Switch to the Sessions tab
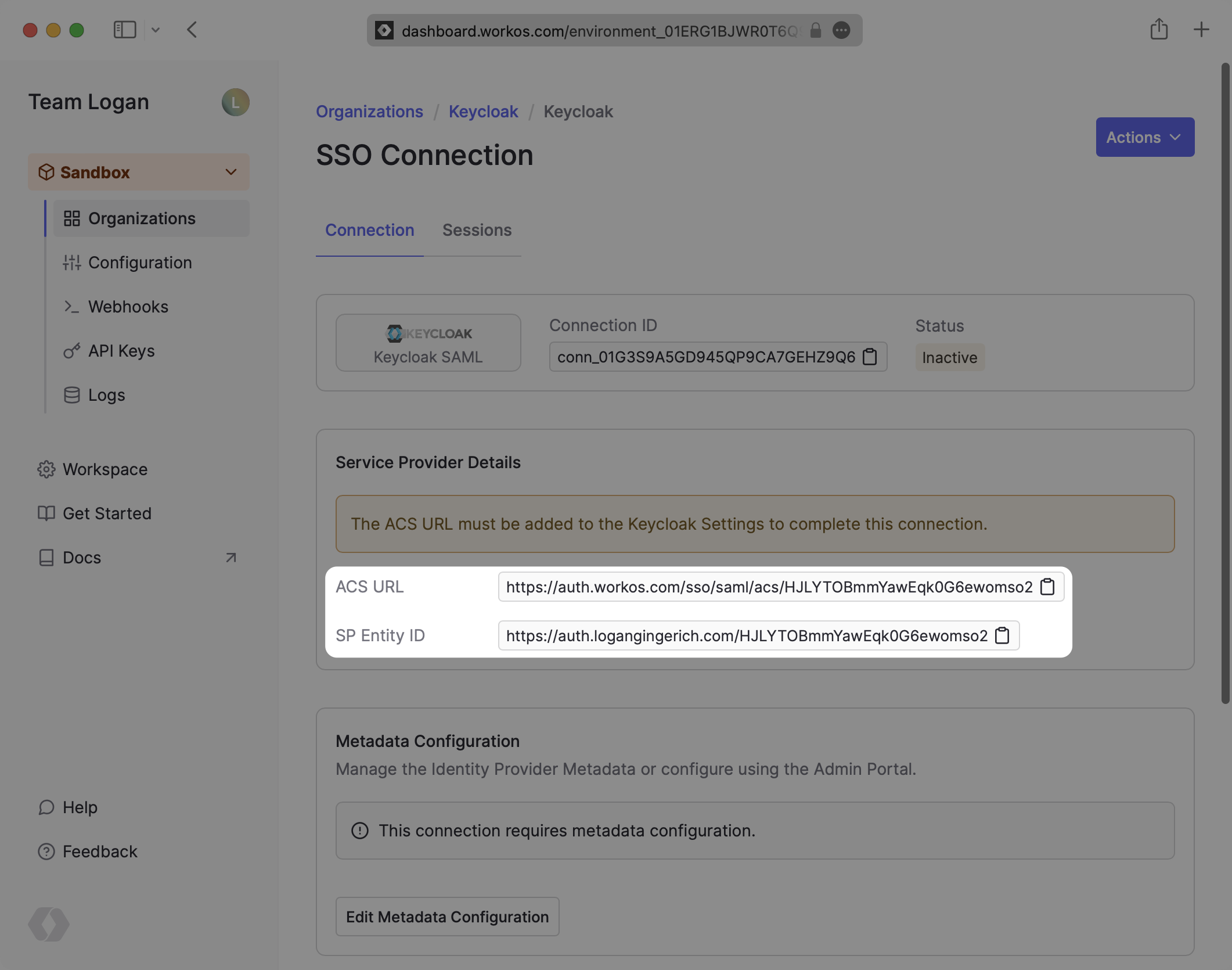1232x970 pixels. pos(477,230)
